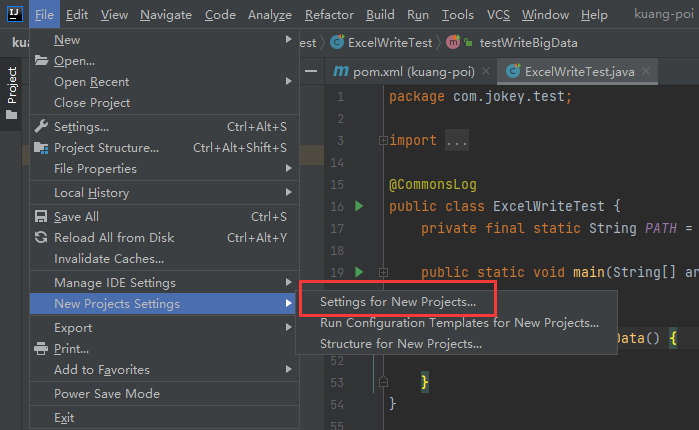Click the Settings wrench icon
This screenshot has height=430, width=699.
[41, 126]
